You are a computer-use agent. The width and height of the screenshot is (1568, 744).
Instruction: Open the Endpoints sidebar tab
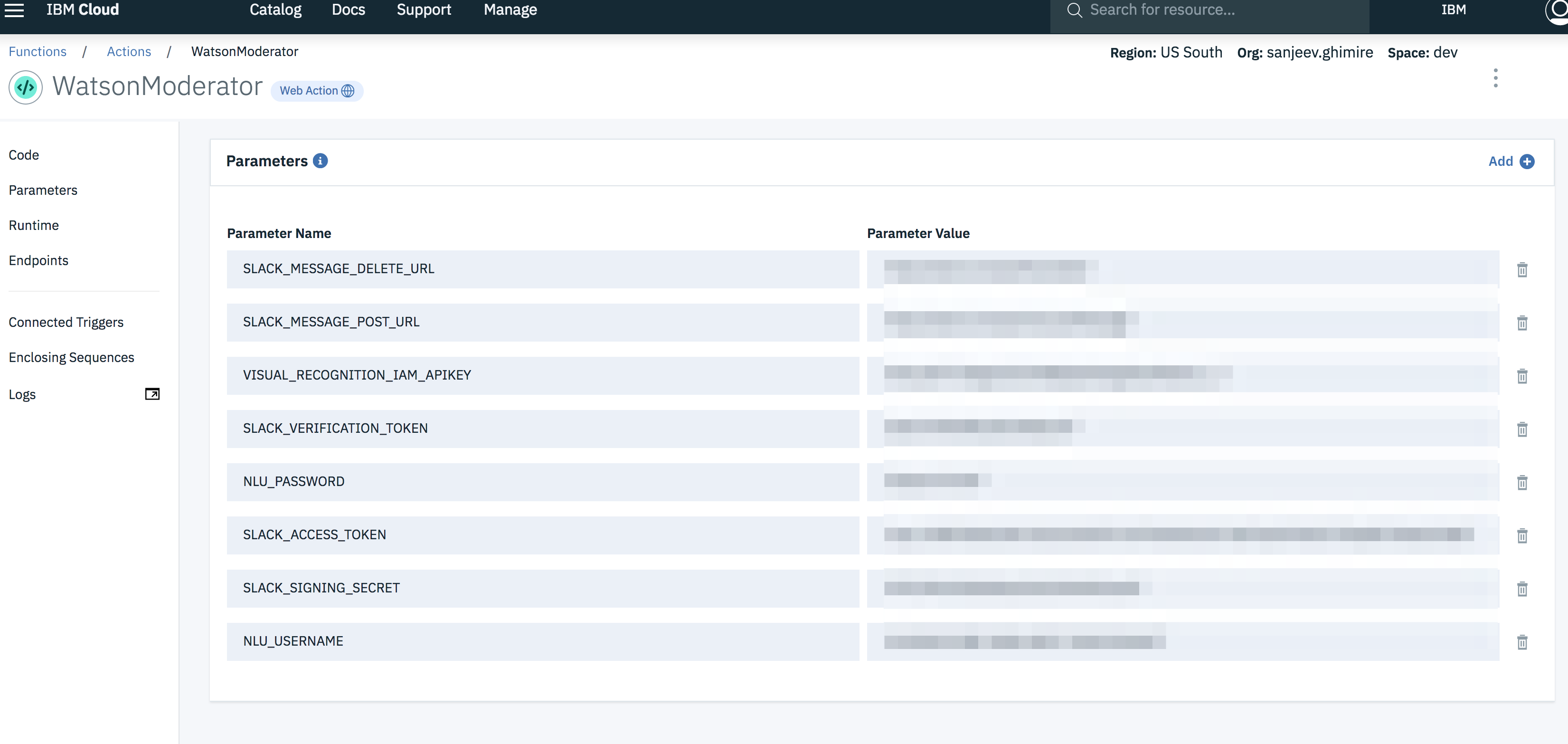point(38,260)
